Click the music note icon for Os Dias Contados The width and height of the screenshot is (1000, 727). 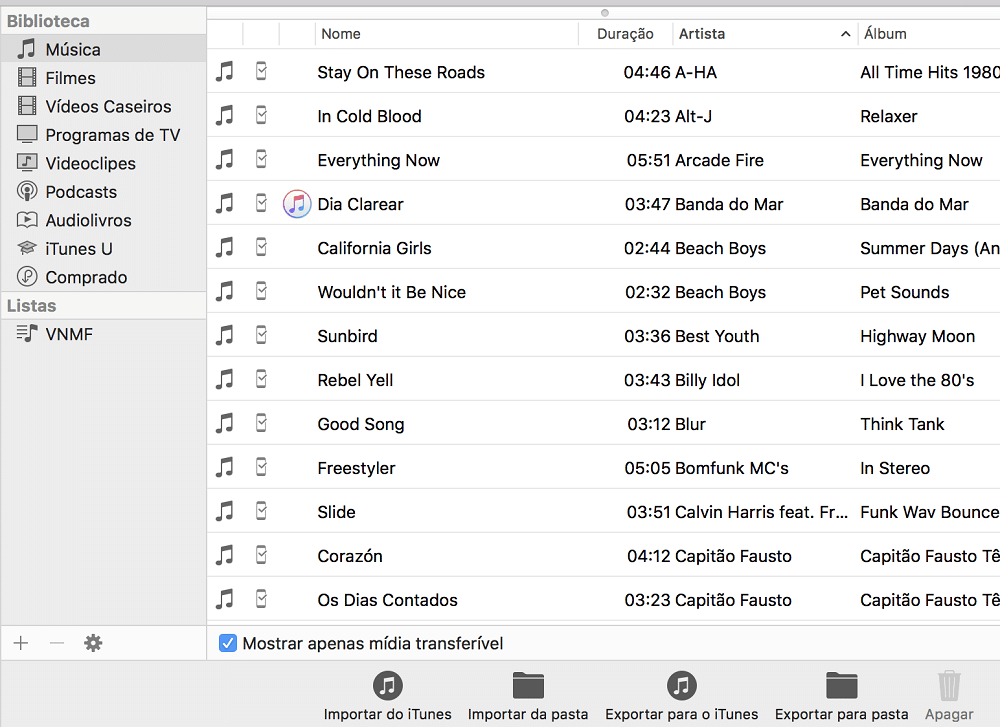(224, 599)
